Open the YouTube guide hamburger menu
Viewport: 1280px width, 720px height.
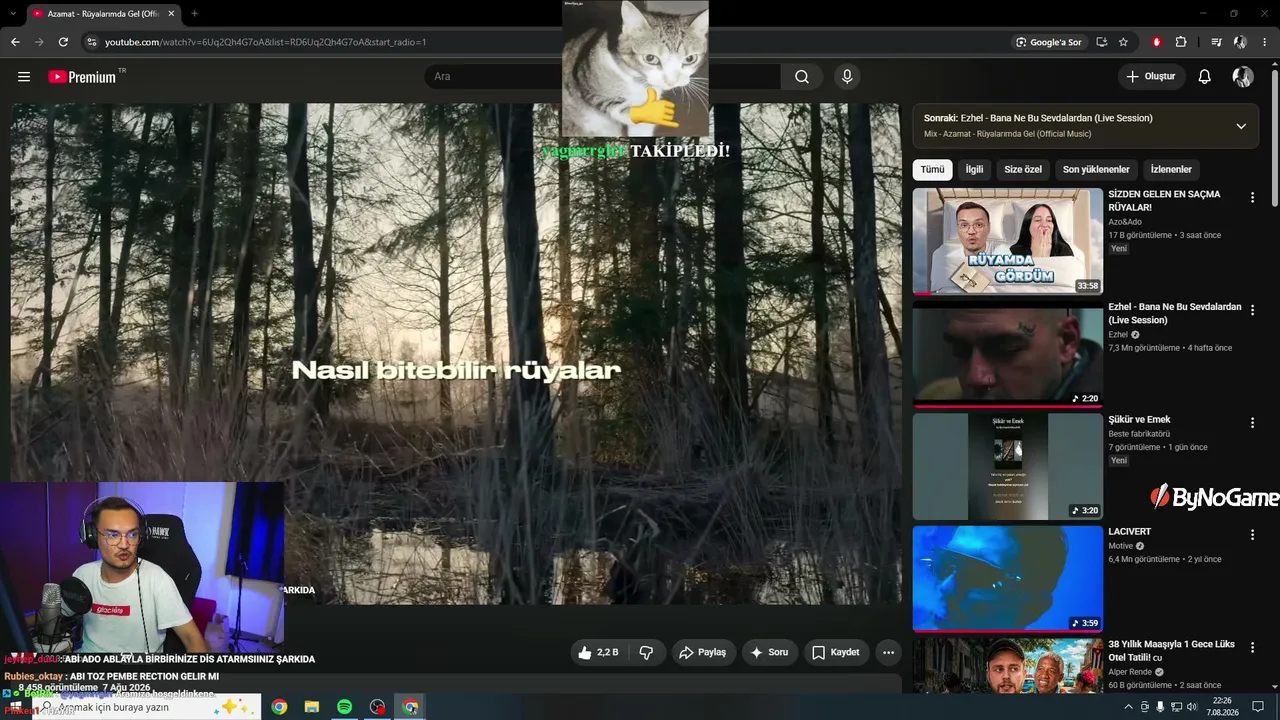(24, 77)
